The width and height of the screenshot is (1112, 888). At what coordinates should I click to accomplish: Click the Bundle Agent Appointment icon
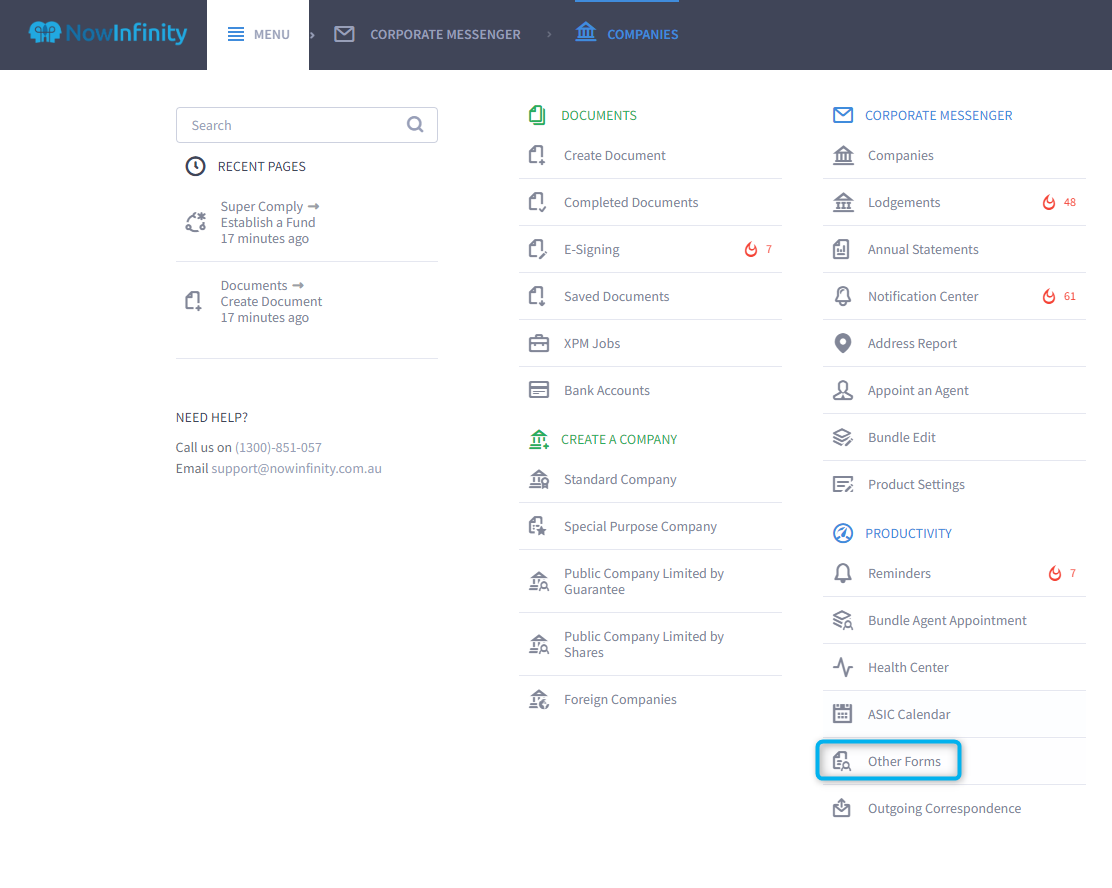pos(843,621)
